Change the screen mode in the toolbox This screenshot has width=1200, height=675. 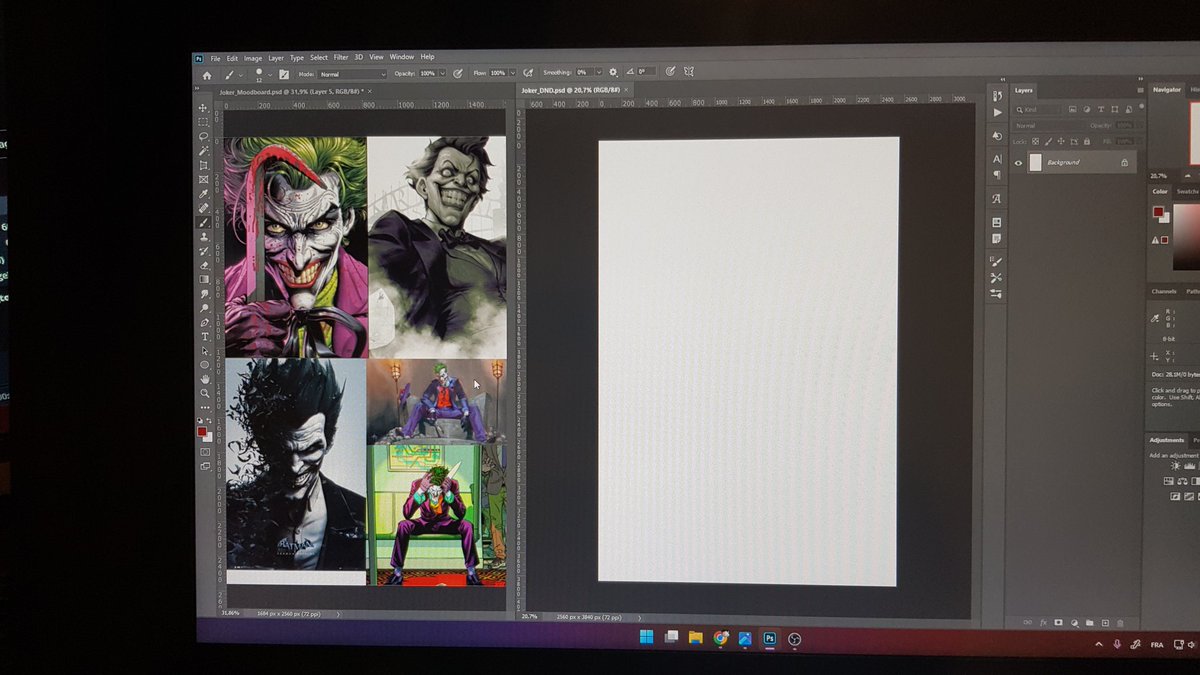coord(204,468)
